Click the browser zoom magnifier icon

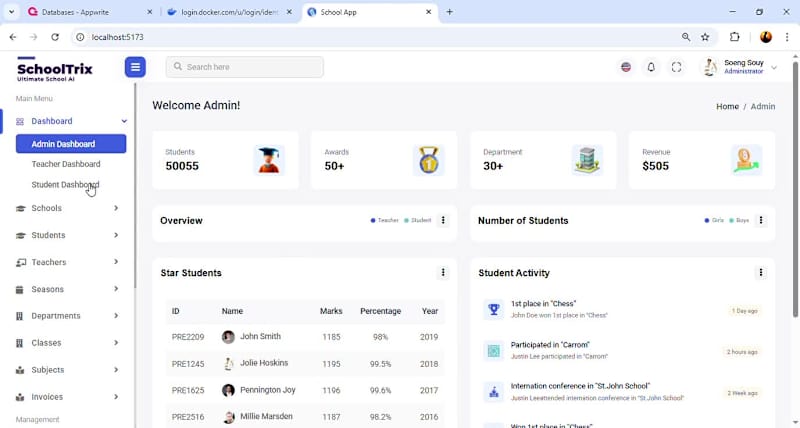point(686,37)
